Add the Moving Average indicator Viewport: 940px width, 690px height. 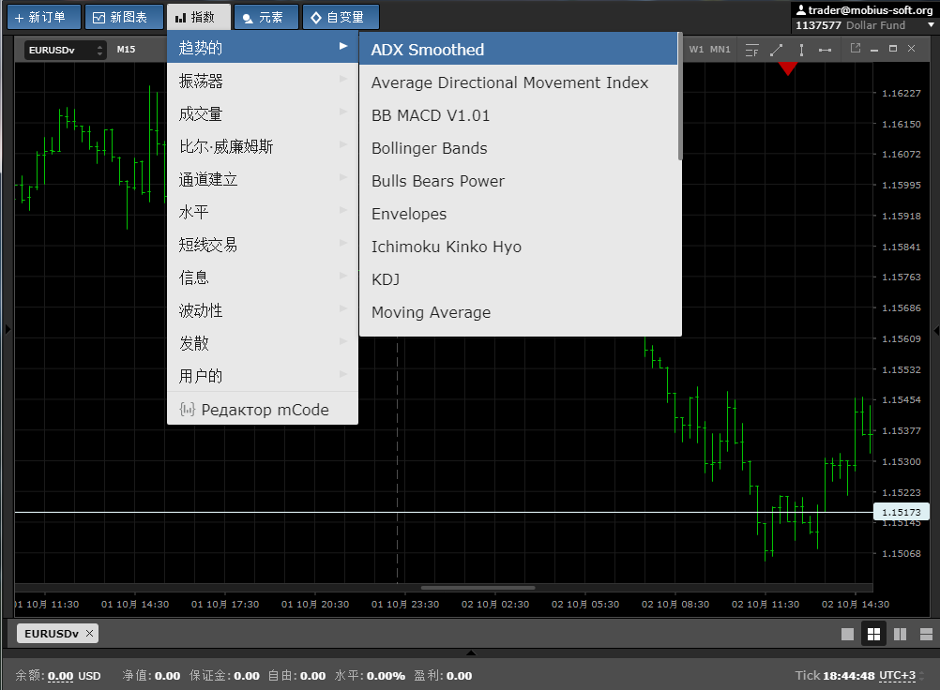click(x=518, y=312)
